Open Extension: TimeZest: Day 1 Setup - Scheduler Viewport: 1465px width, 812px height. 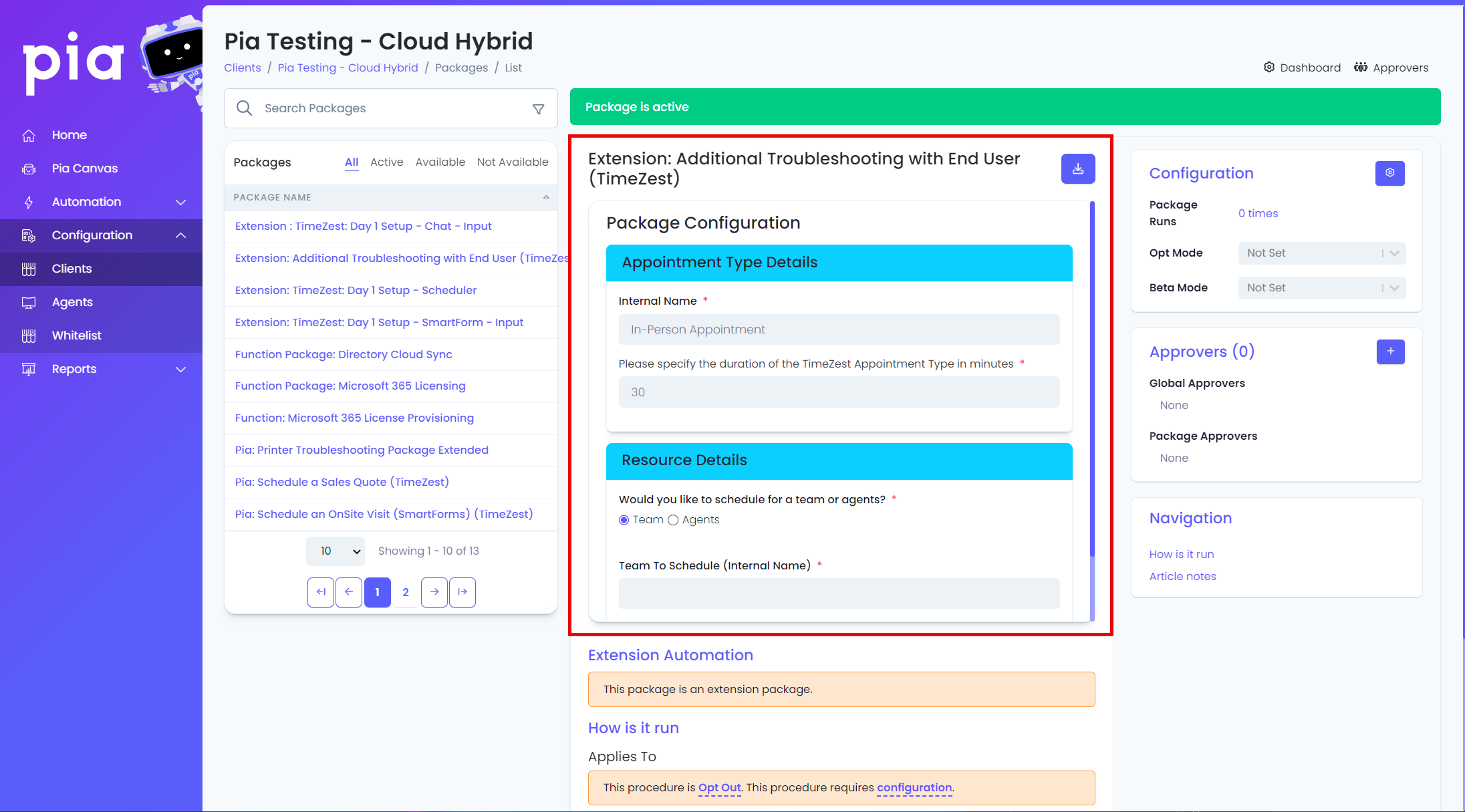point(356,290)
